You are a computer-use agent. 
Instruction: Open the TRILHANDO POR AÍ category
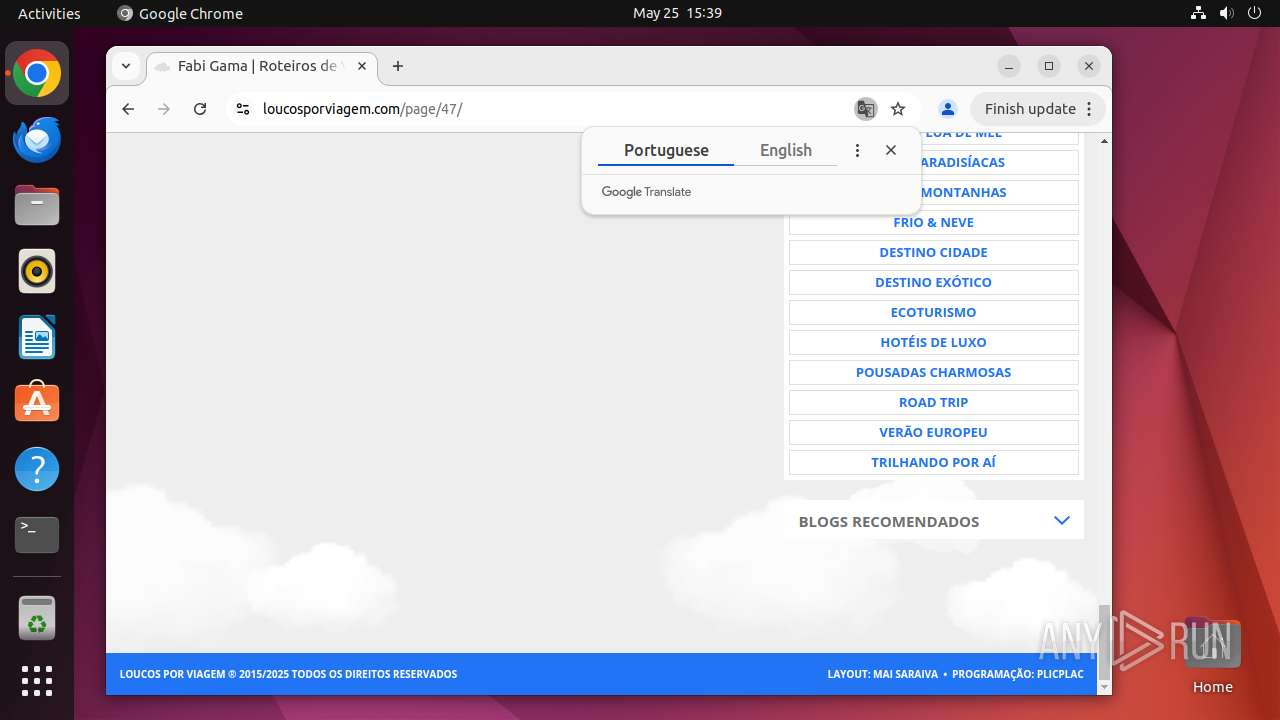pyautogui.click(x=934, y=462)
